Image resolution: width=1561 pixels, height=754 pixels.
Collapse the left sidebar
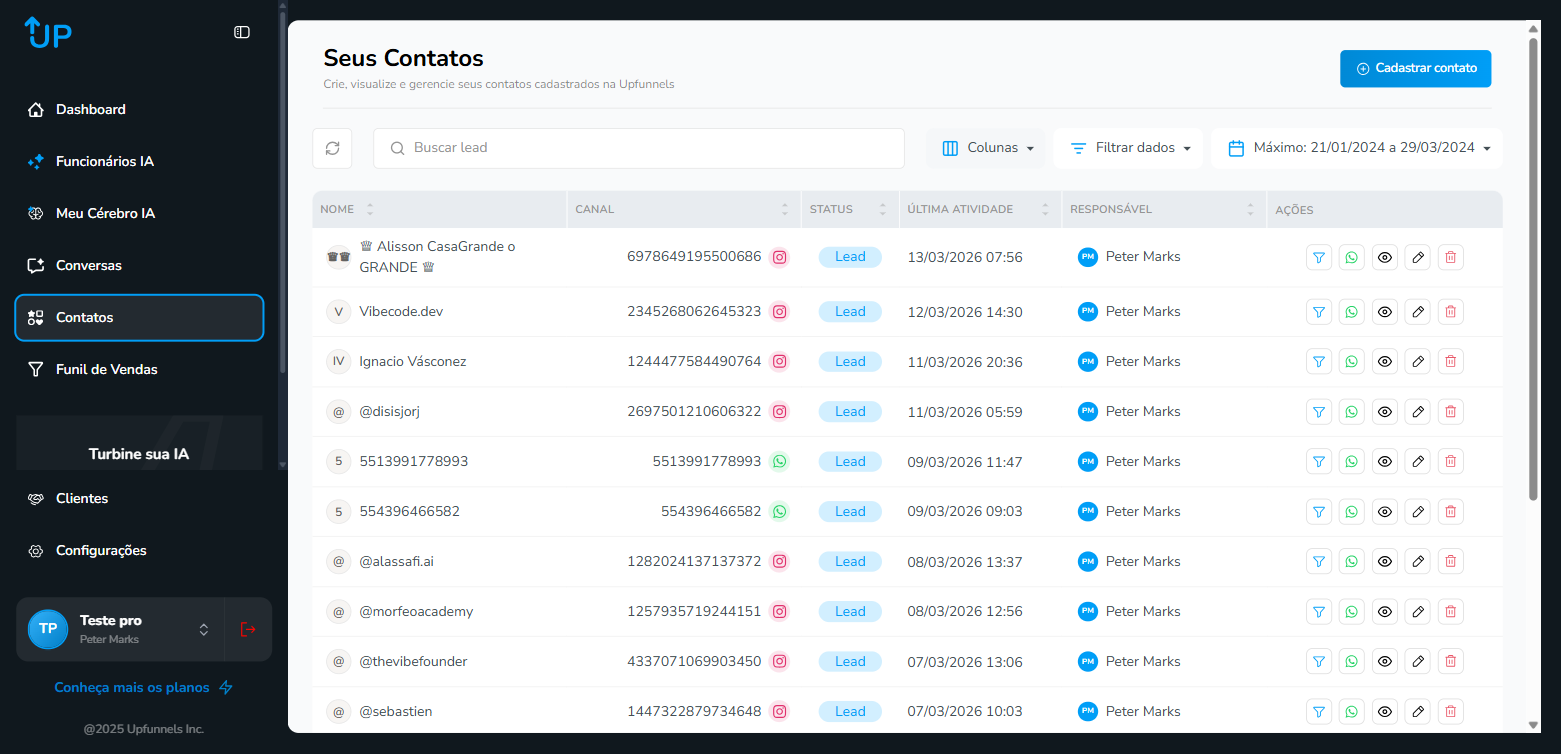(241, 32)
